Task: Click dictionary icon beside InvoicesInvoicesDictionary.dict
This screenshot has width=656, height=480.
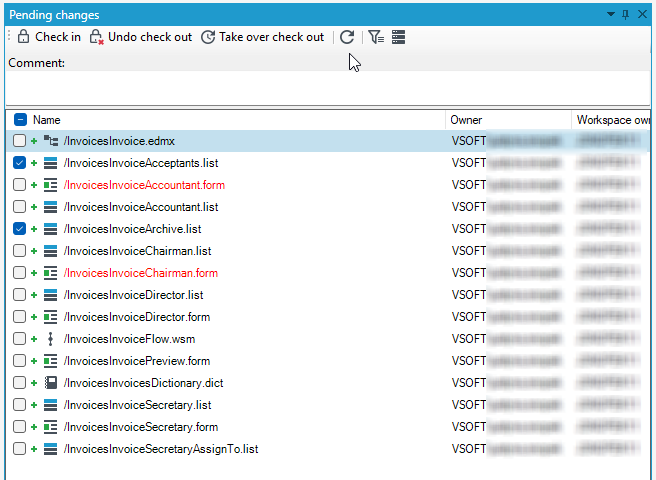Action: click(x=51, y=382)
